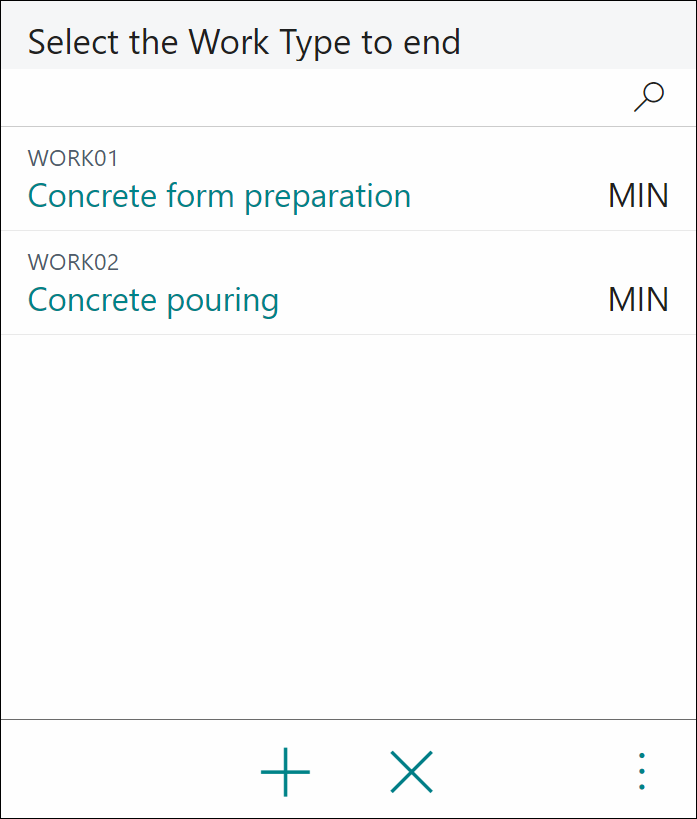Choose the WORK02 list row
Image resolution: width=697 pixels, height=819 pixels.
point(348,283)
